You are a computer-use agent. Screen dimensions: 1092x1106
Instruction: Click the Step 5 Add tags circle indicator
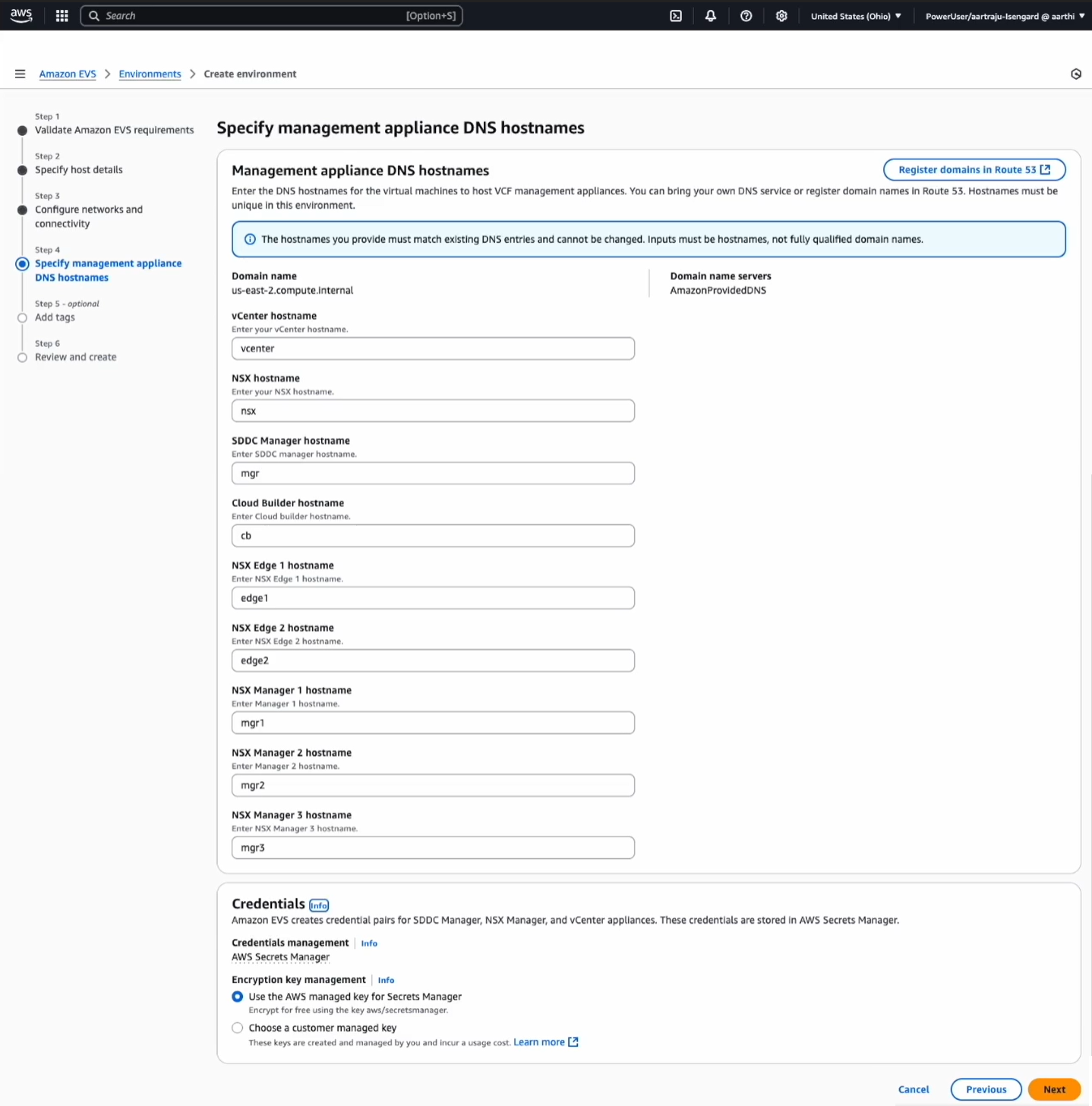[22, 318]
